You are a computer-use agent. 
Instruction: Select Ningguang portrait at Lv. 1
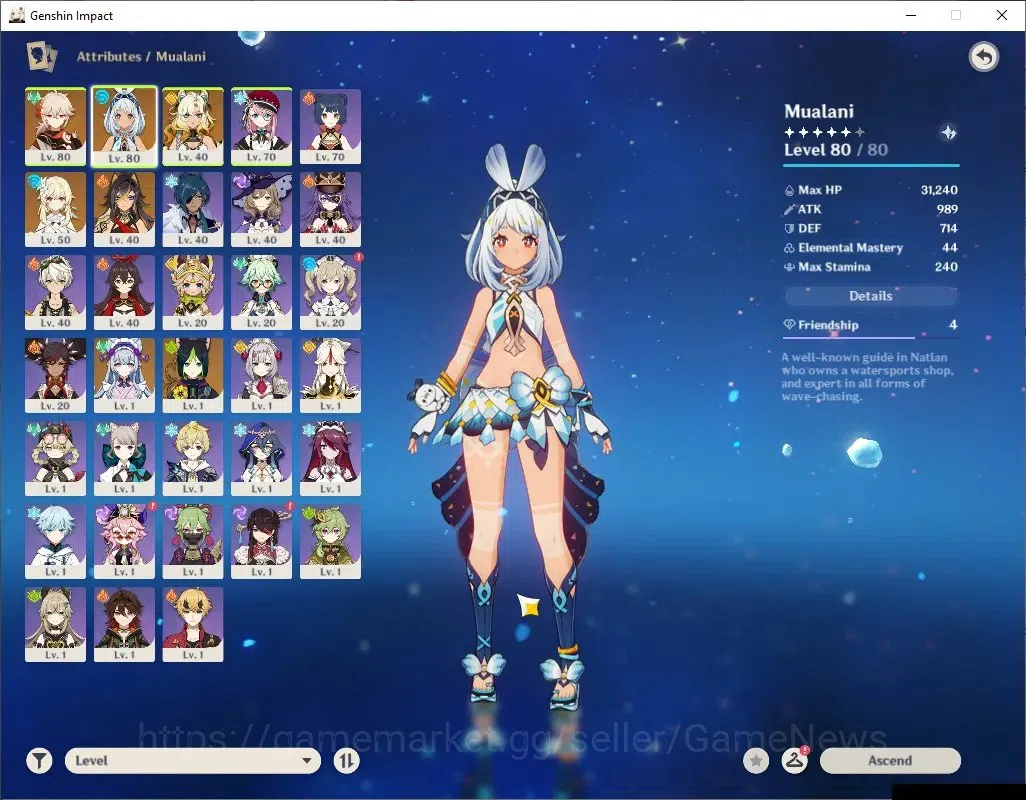[x=330, y=375]
